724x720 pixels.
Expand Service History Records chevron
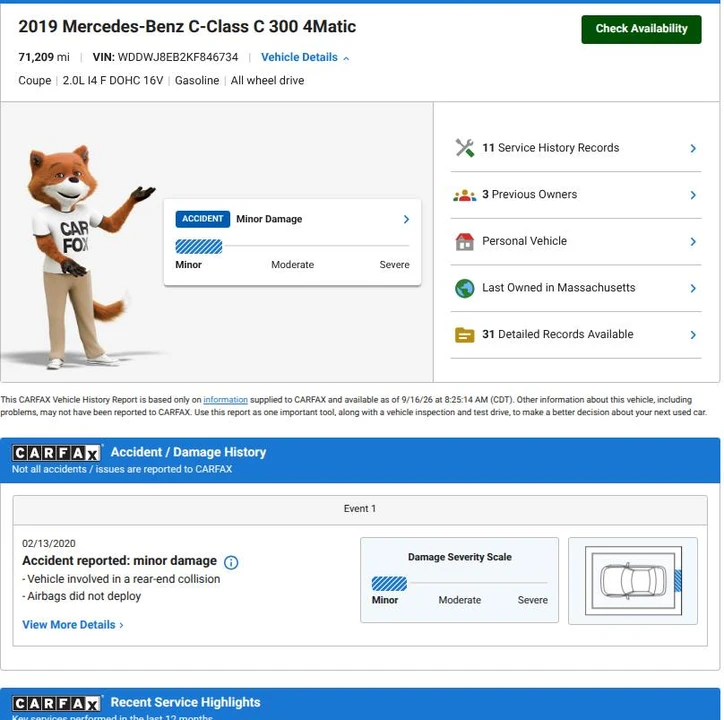[x=693, y=148]
